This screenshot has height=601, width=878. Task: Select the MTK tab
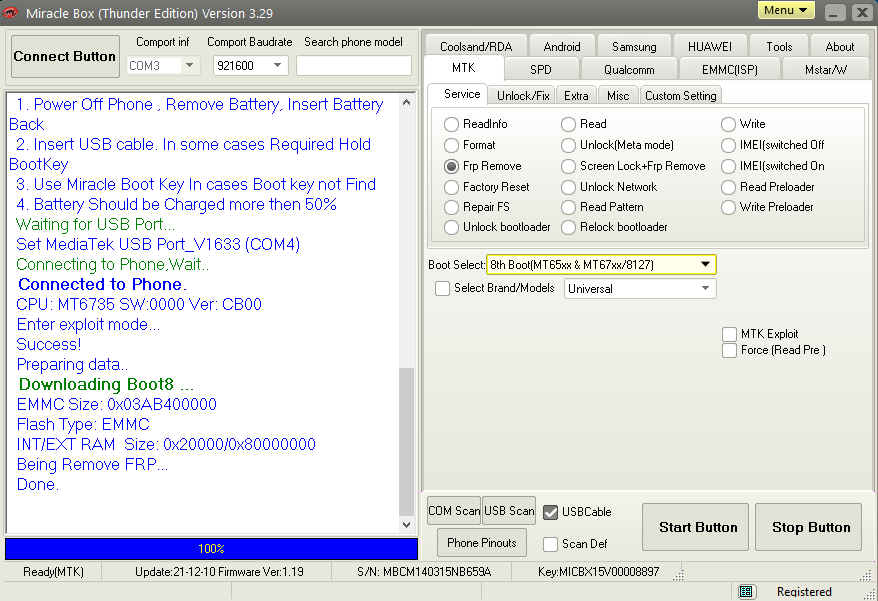(x=464, y=68)
